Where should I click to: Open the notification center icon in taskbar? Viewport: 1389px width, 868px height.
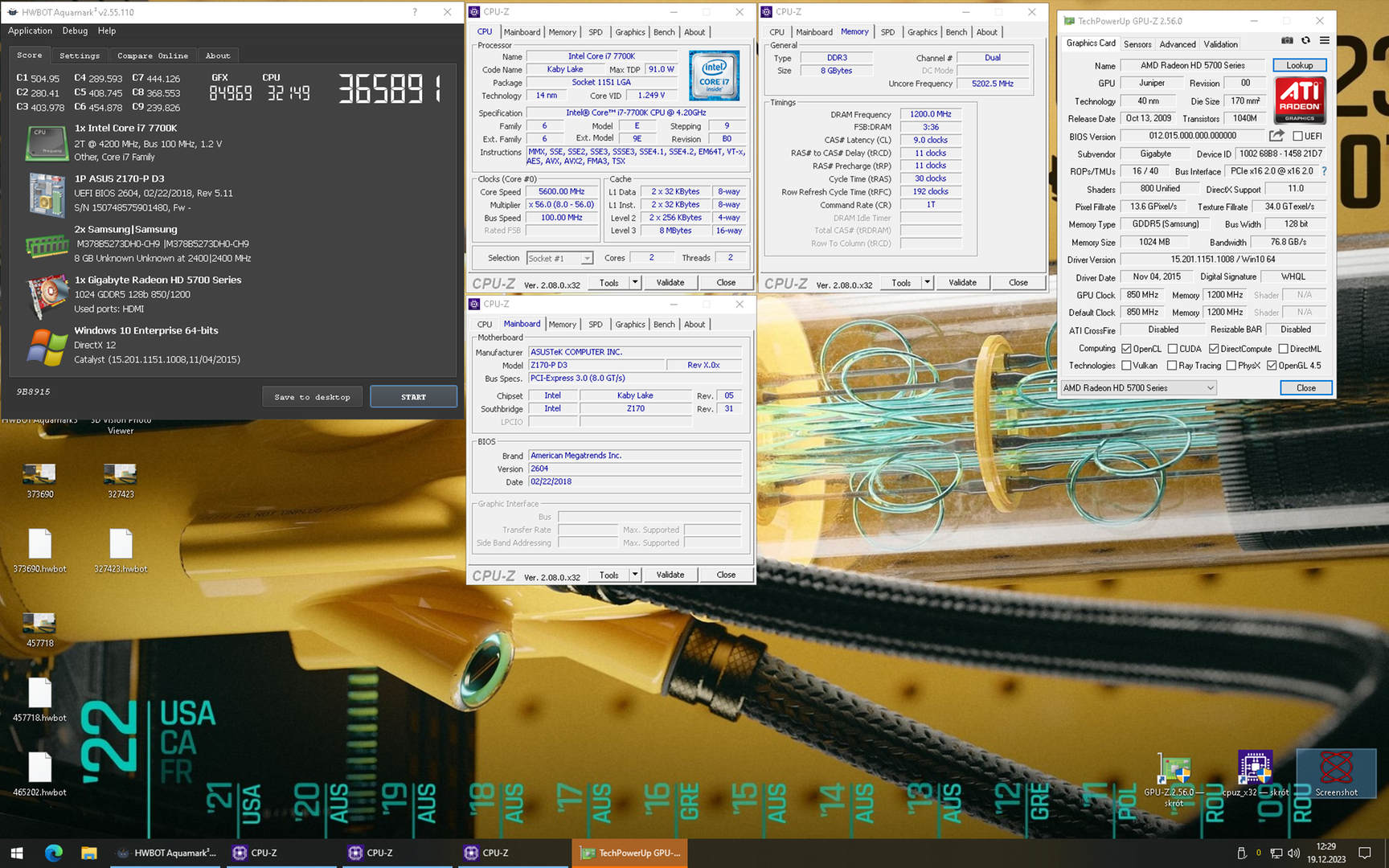tap(1364, 853)
